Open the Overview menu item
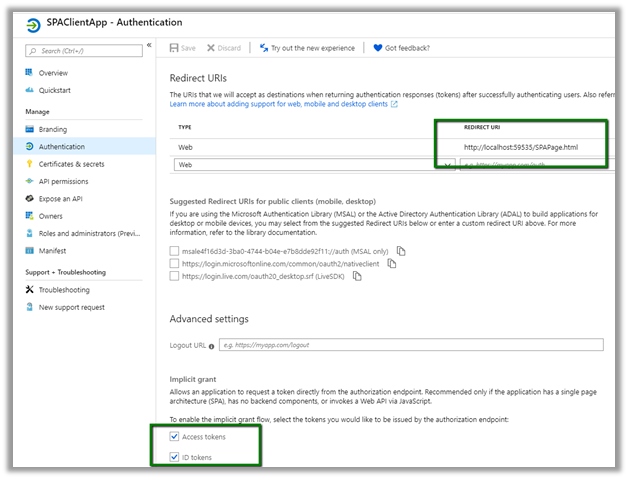The width and height of the screenshot is (628, 479). pos(53,73)
